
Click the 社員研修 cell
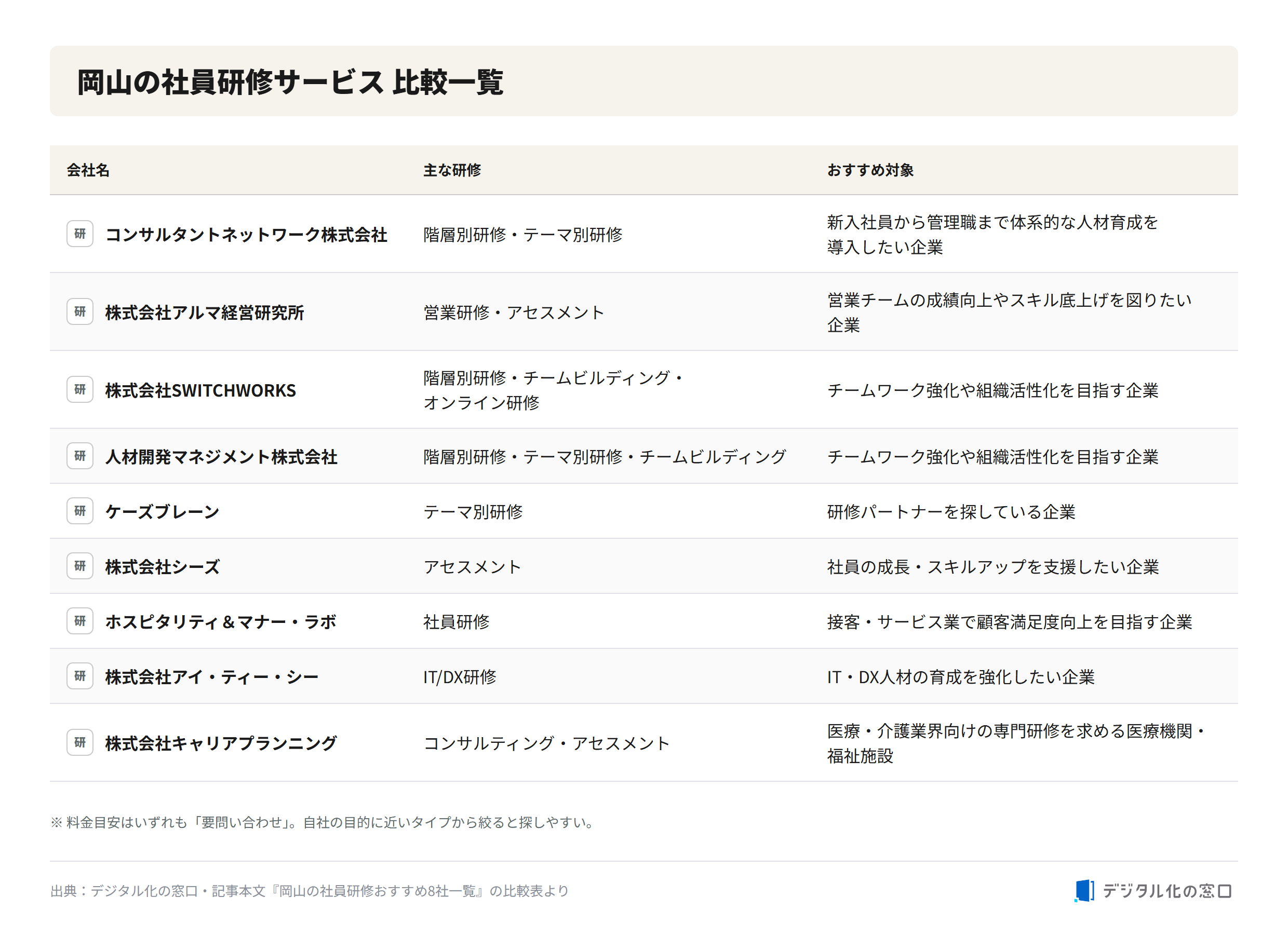click(457, 622)
